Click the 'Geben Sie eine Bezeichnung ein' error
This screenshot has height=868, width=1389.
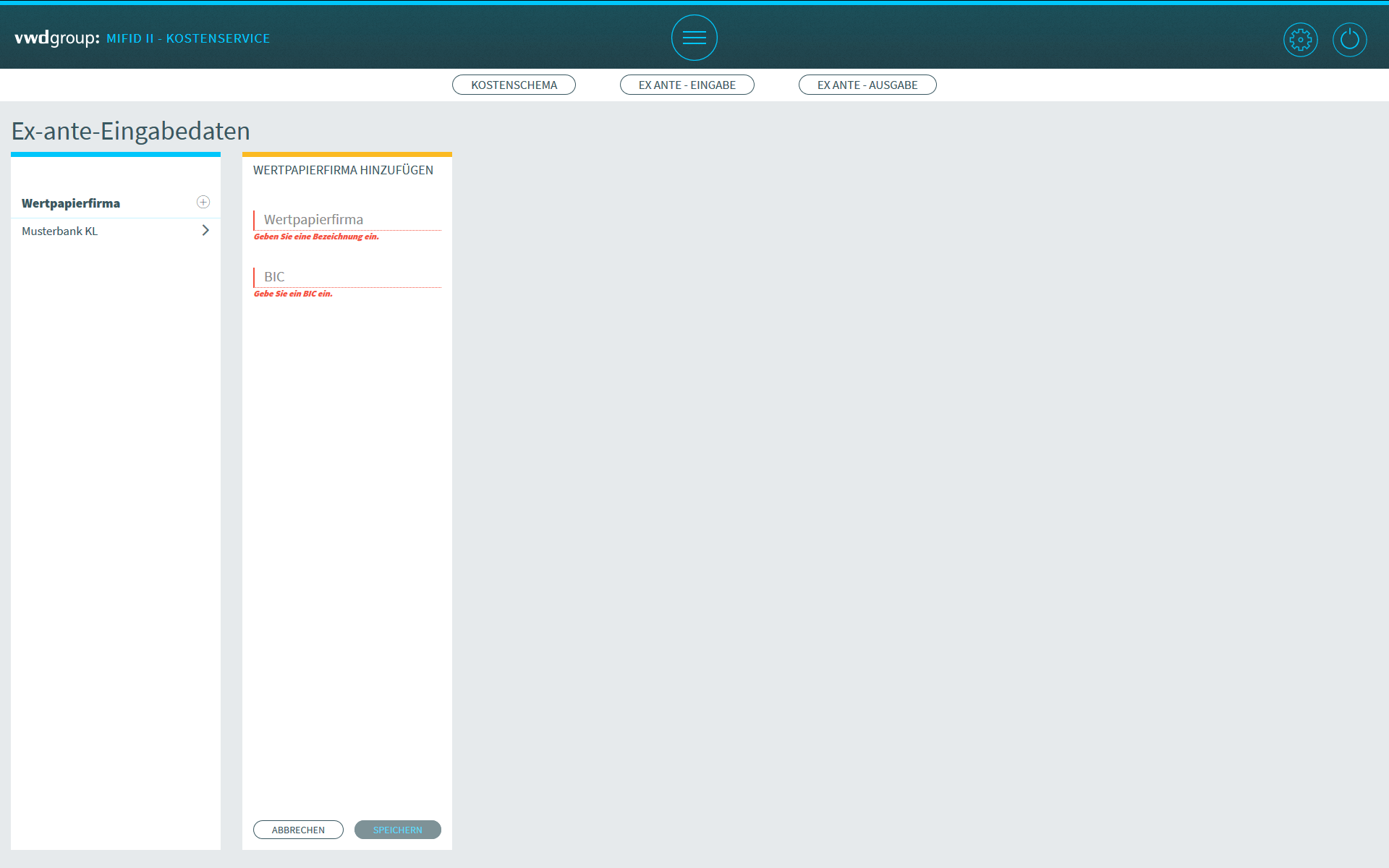pyautogui.click(x=316, y=237)
